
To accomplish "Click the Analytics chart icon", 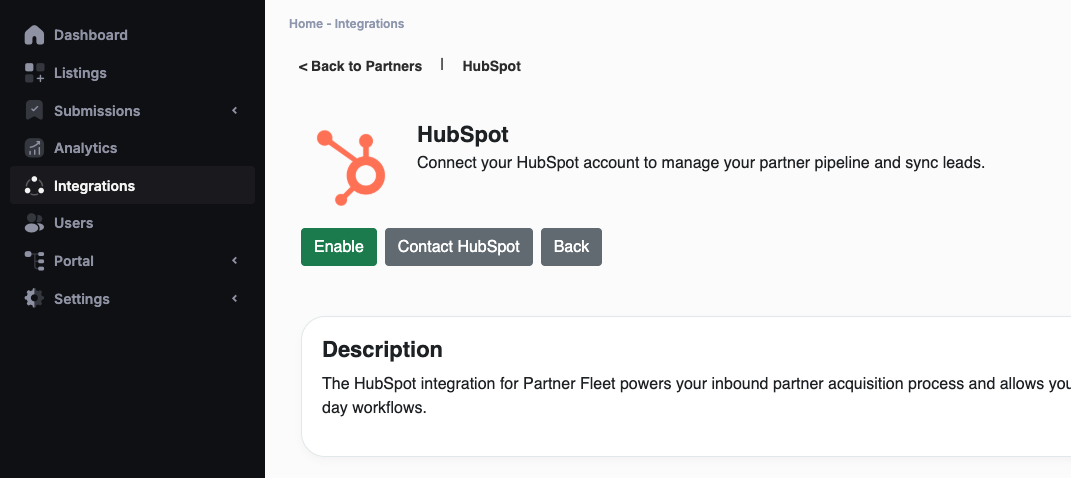I will click(34, 148).
